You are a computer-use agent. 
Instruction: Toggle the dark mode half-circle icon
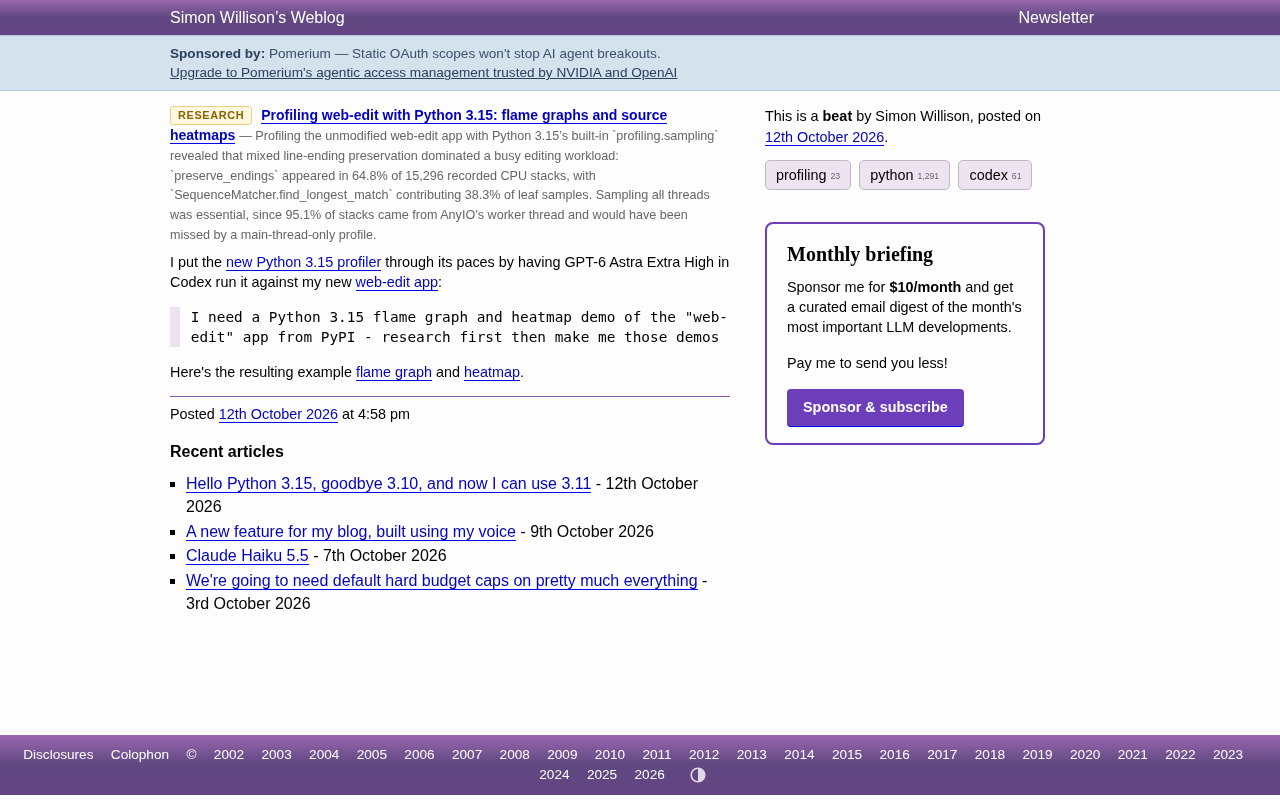(x=698, y=775)
